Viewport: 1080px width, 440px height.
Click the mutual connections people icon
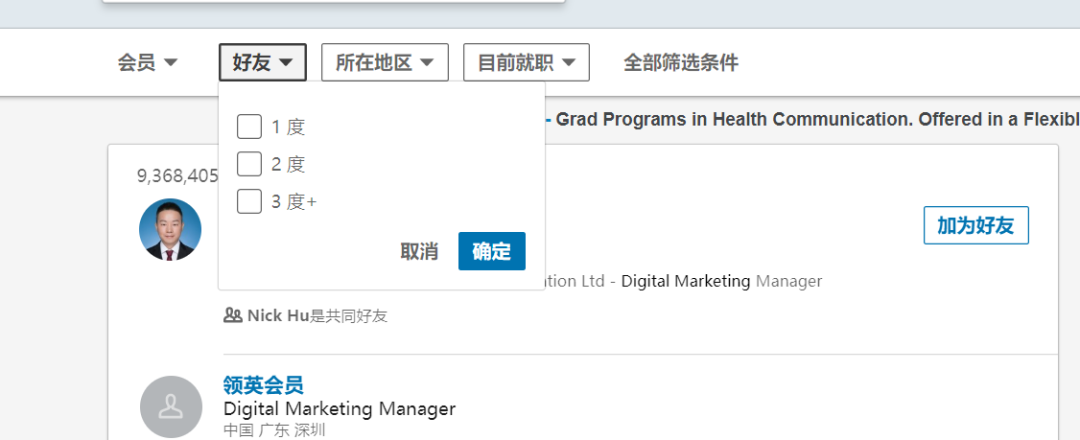(x=233, y=315)
